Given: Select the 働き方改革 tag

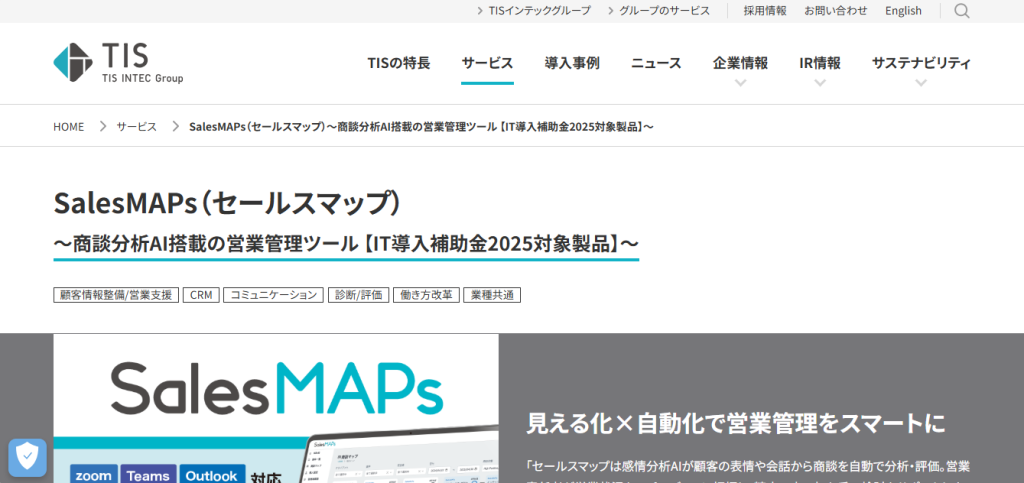Looking at the screenshot, I should tap(426, 295).
